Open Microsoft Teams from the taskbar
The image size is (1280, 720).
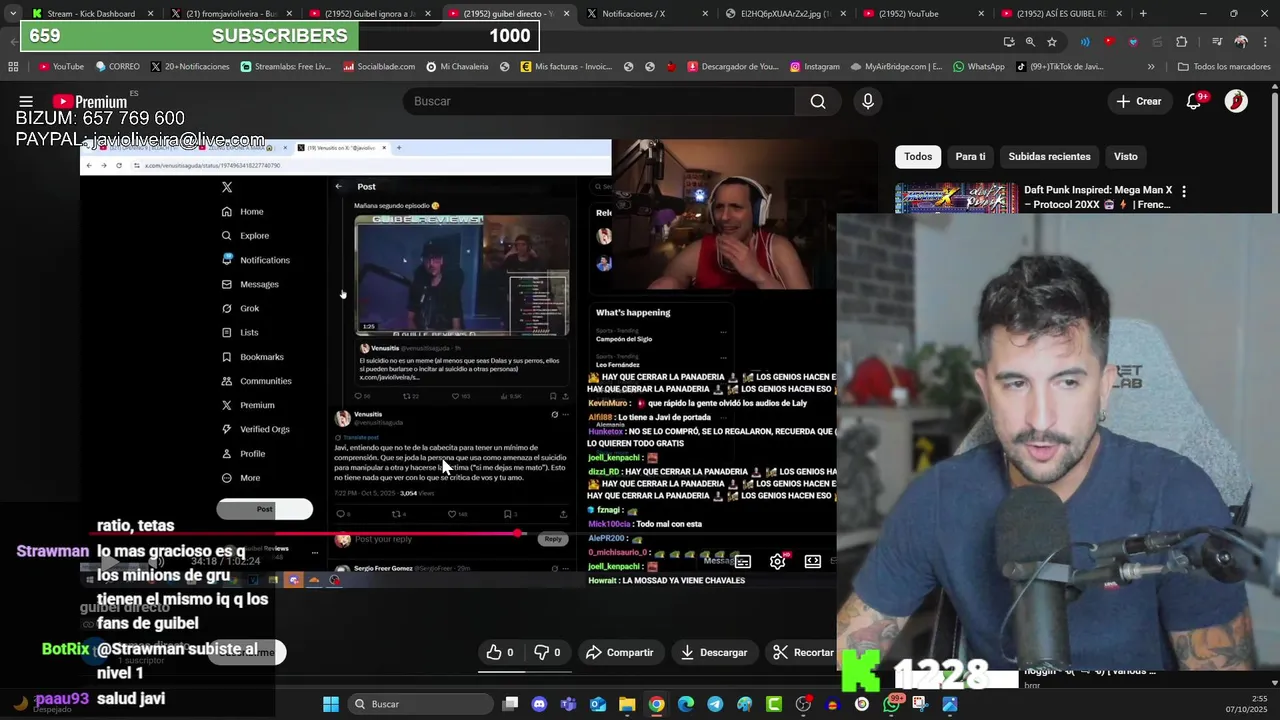[x=569, y=704]
